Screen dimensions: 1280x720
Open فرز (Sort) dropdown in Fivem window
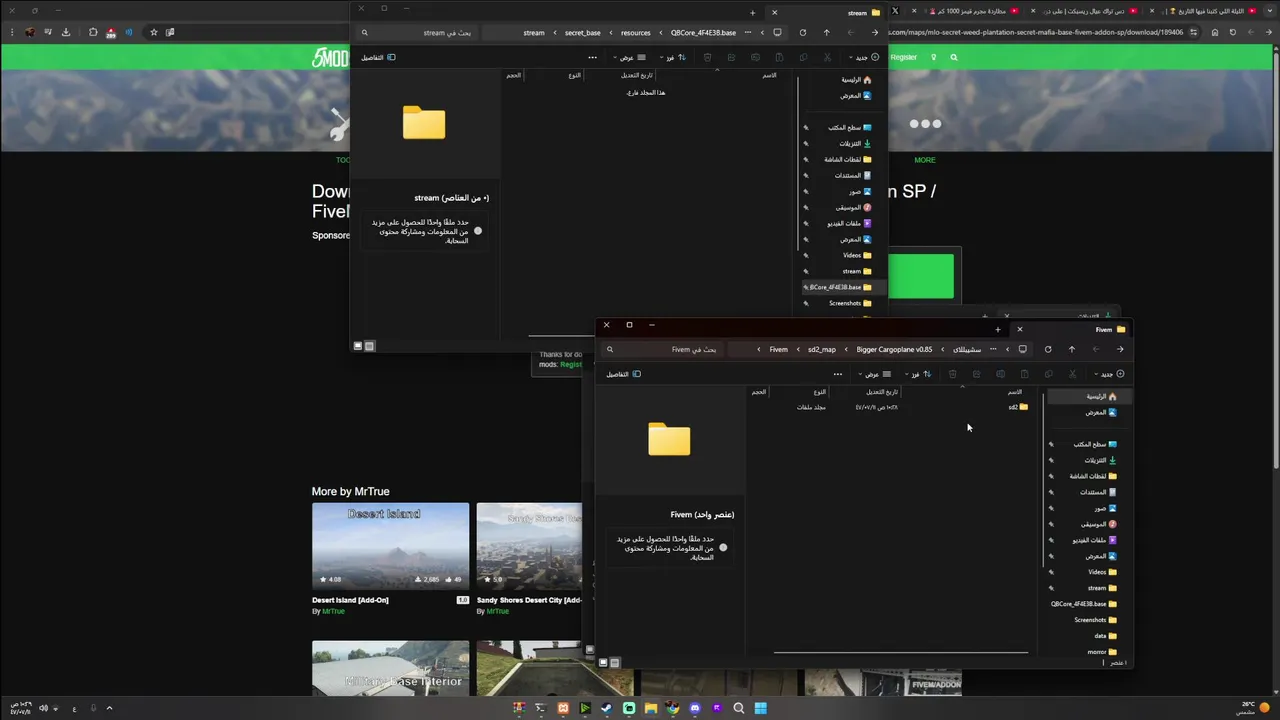pyautogui.click(x=917, y=374)
